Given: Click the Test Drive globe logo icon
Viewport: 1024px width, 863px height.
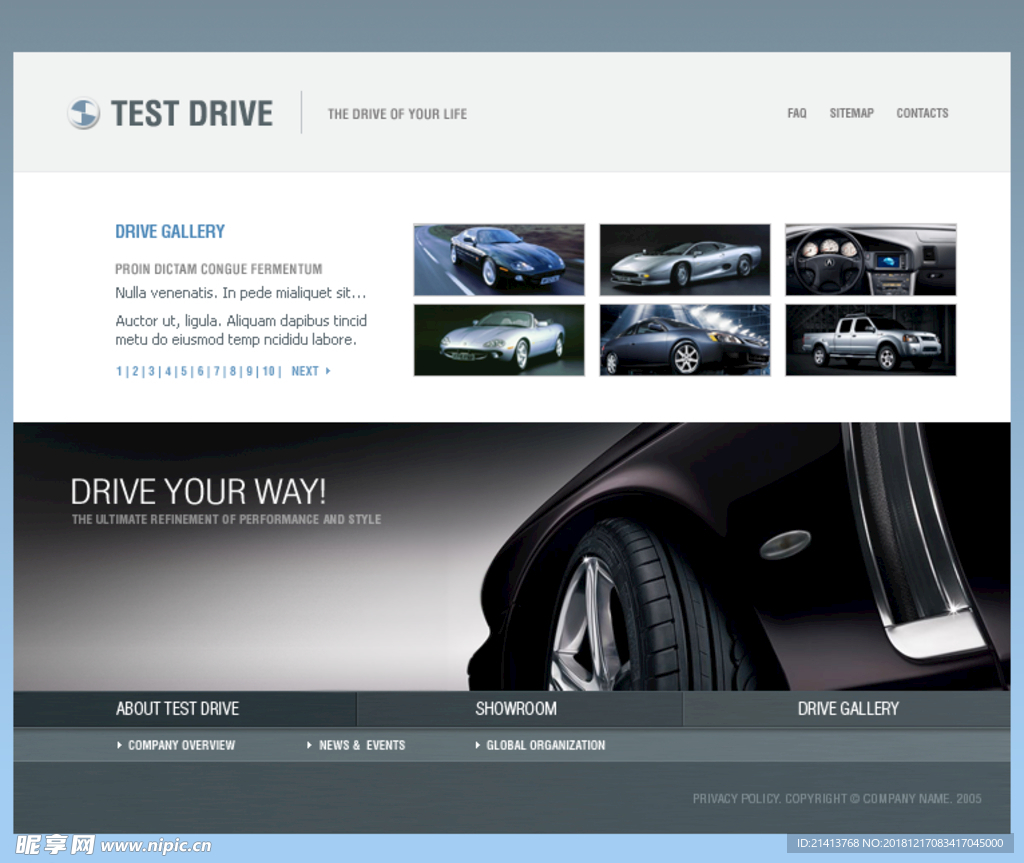Looking at the screenshot, I should (84, 113).
